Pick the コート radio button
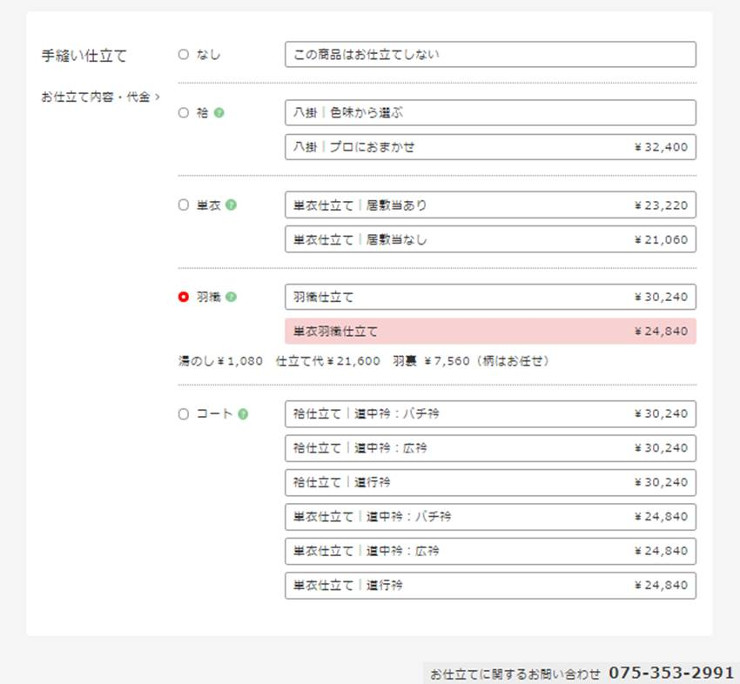 click(183, 414)
